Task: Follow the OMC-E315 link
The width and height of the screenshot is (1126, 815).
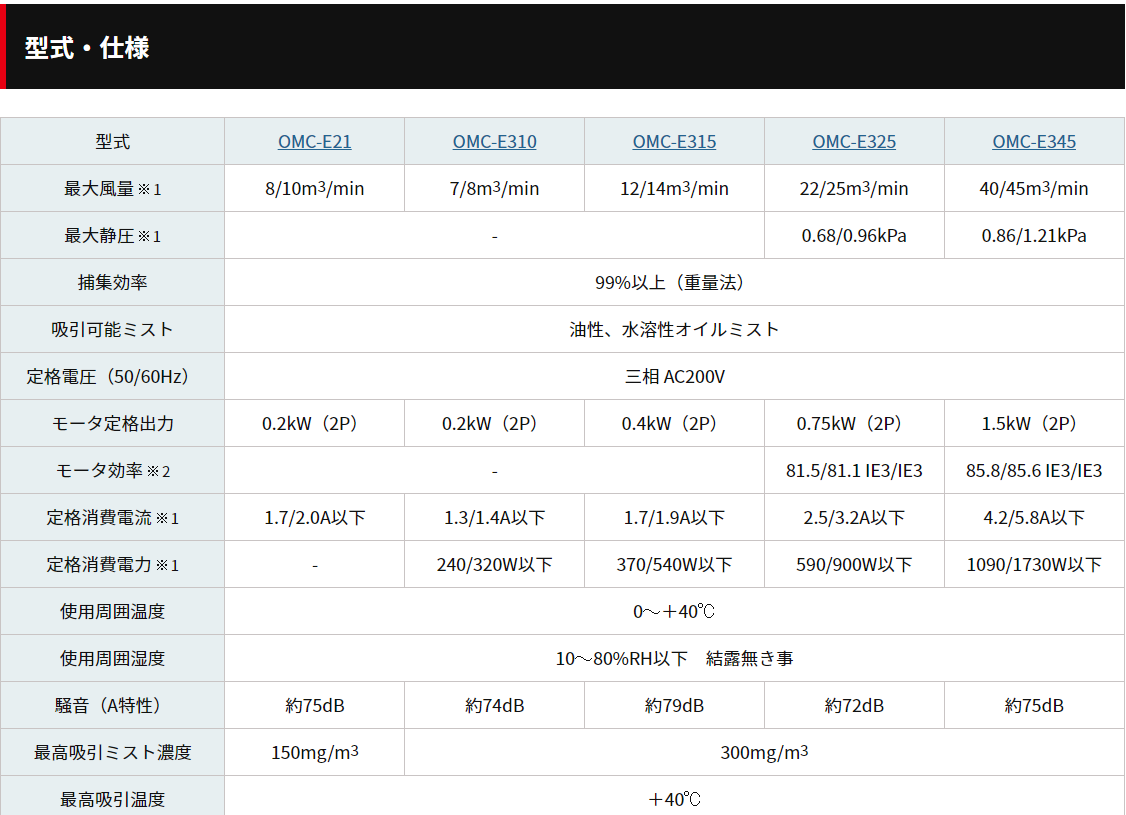Action: (674, 142)
